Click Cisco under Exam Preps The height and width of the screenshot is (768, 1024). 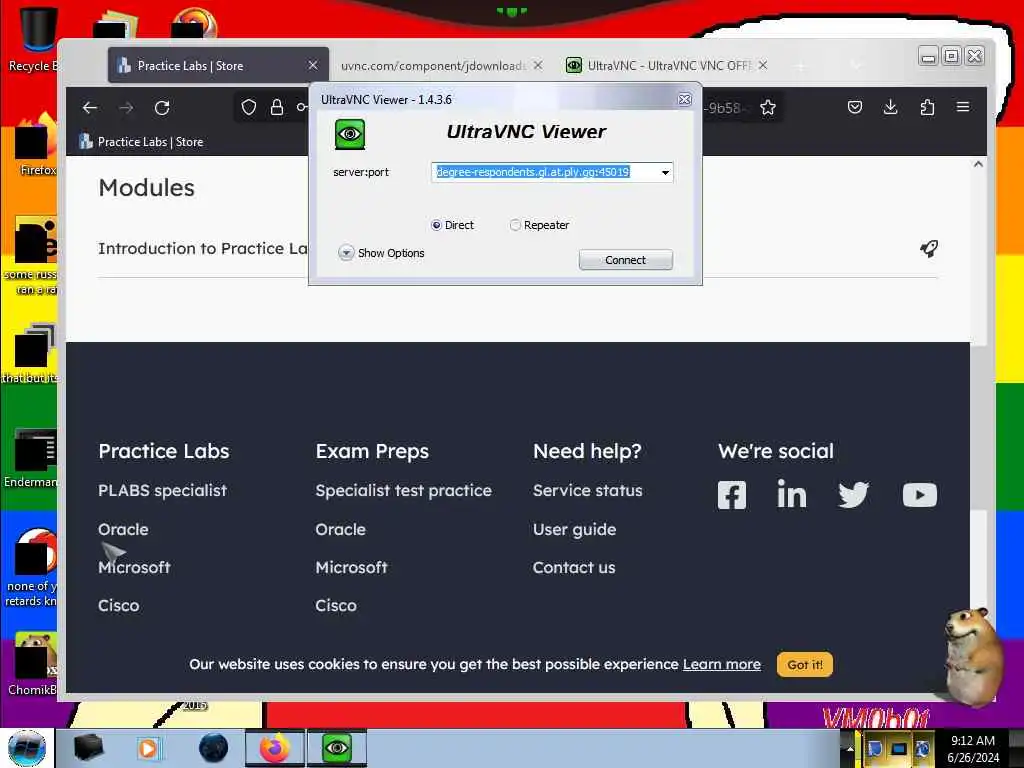(336, 605)
